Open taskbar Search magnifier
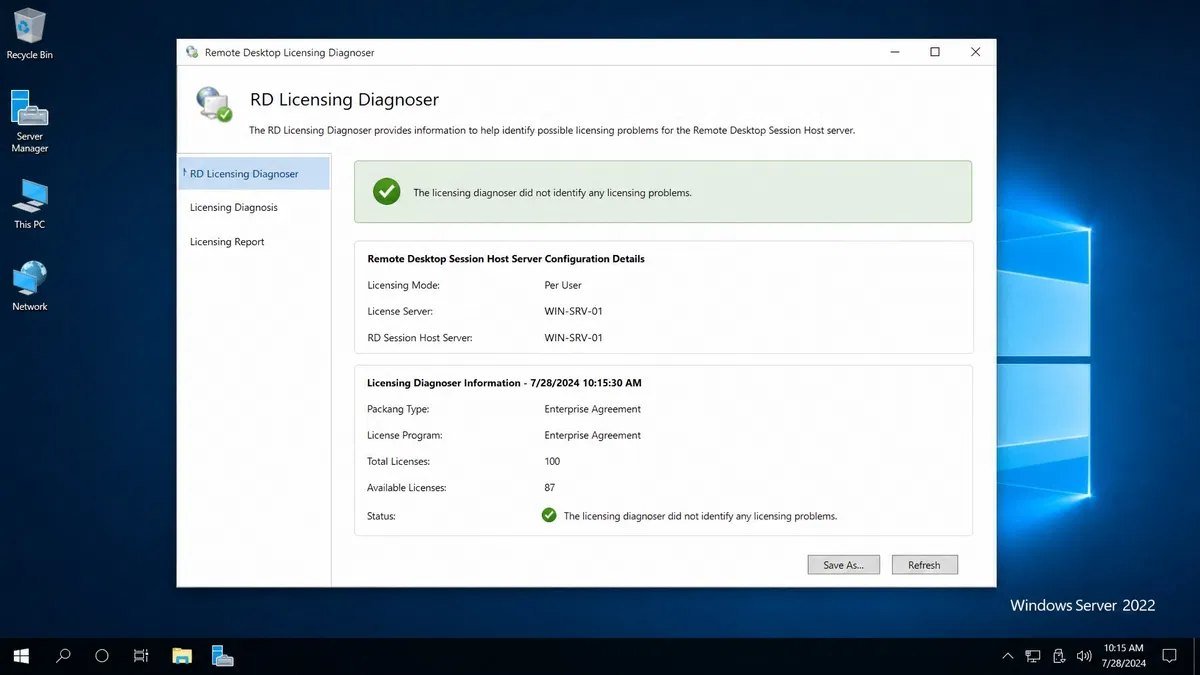 [x=63, y=656]
